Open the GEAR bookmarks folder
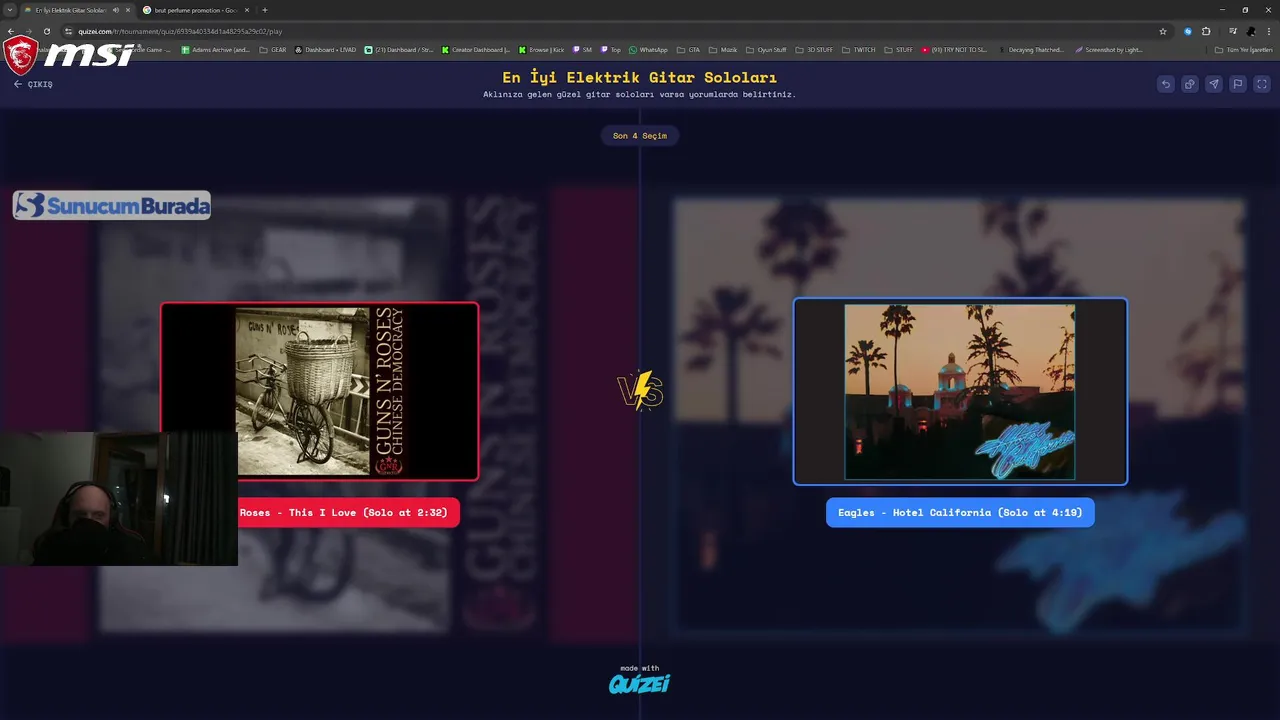This screenshot has height=720, width=1280. 272,49
